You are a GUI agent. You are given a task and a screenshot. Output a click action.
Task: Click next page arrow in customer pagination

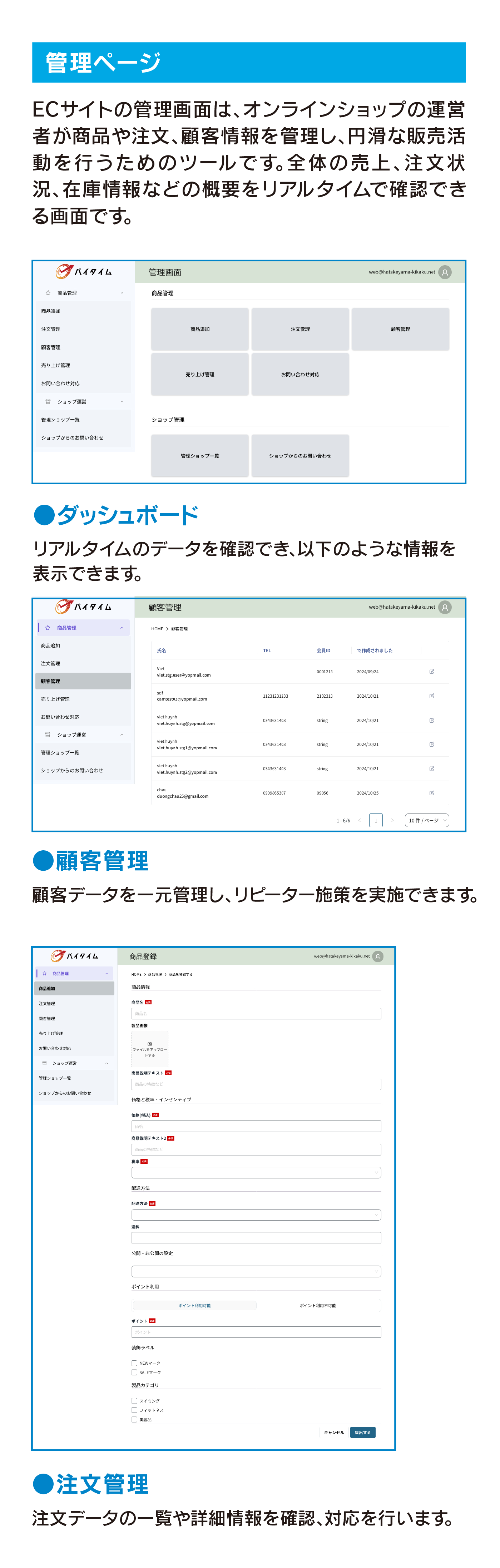(x=392, y=821)
